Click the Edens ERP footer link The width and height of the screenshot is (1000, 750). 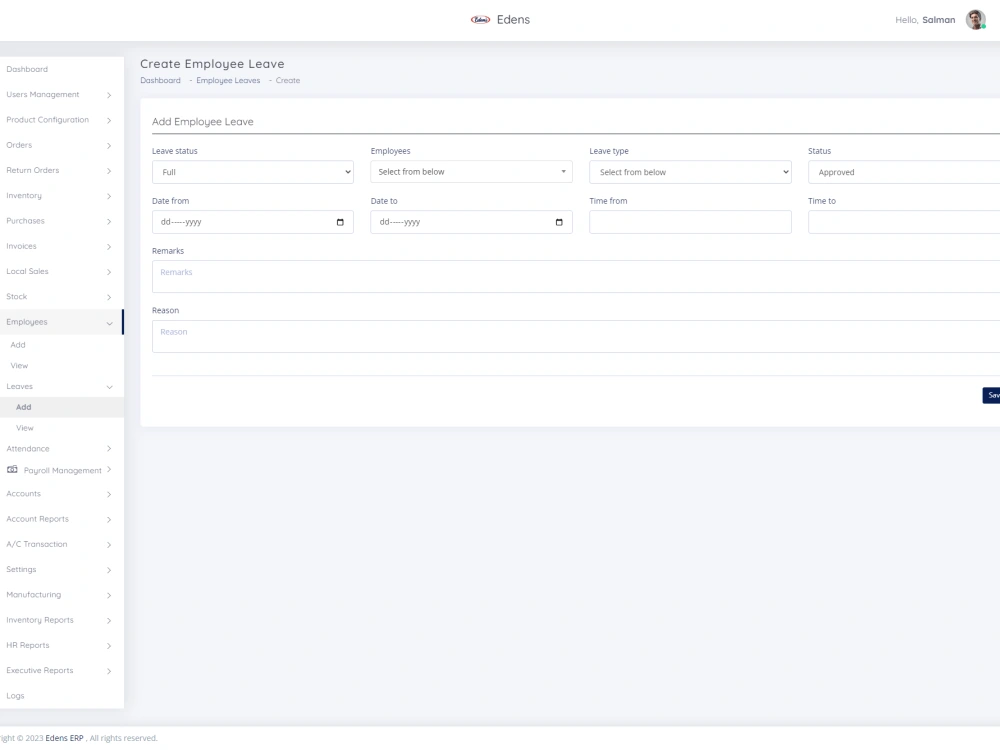pos(64,738)
